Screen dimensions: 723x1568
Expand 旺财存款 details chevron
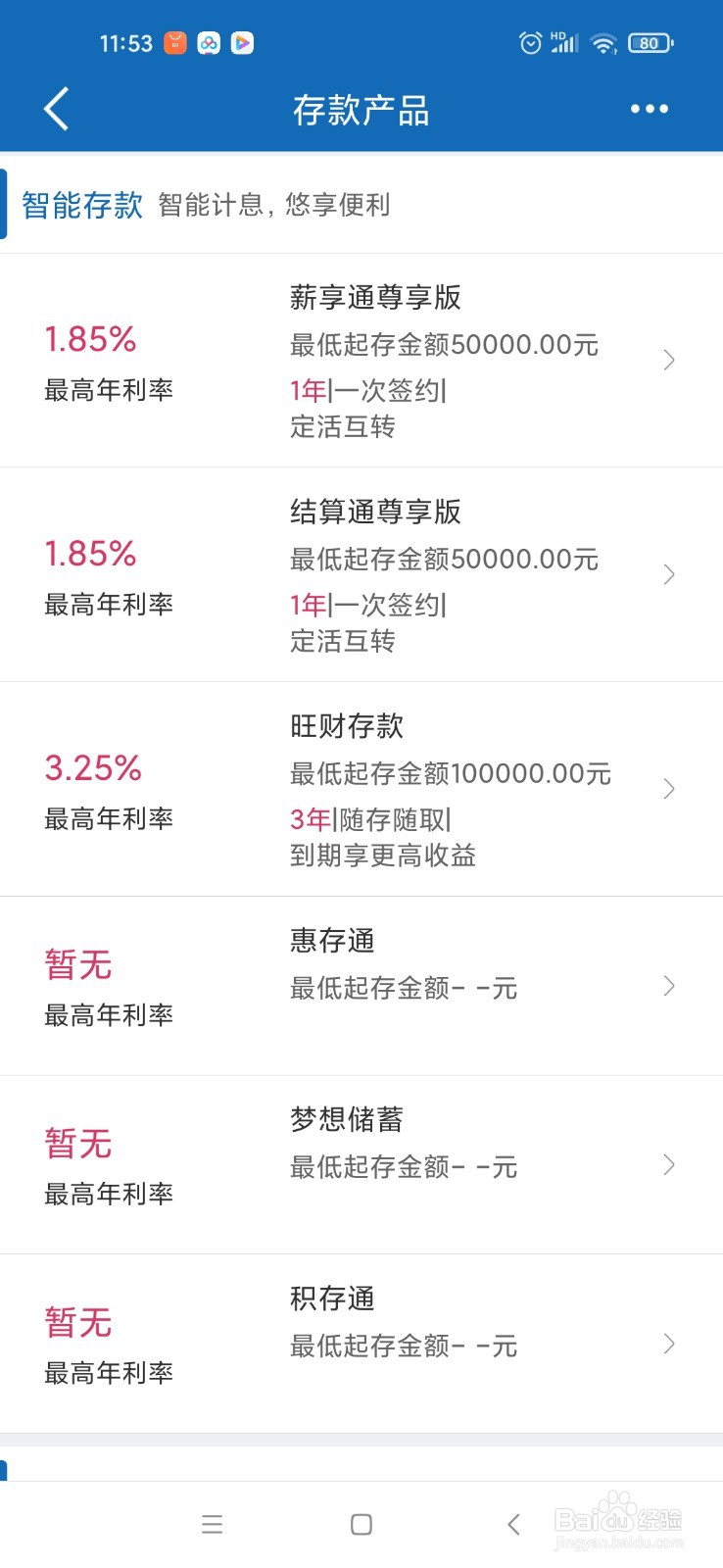click(x=669, y=789)
